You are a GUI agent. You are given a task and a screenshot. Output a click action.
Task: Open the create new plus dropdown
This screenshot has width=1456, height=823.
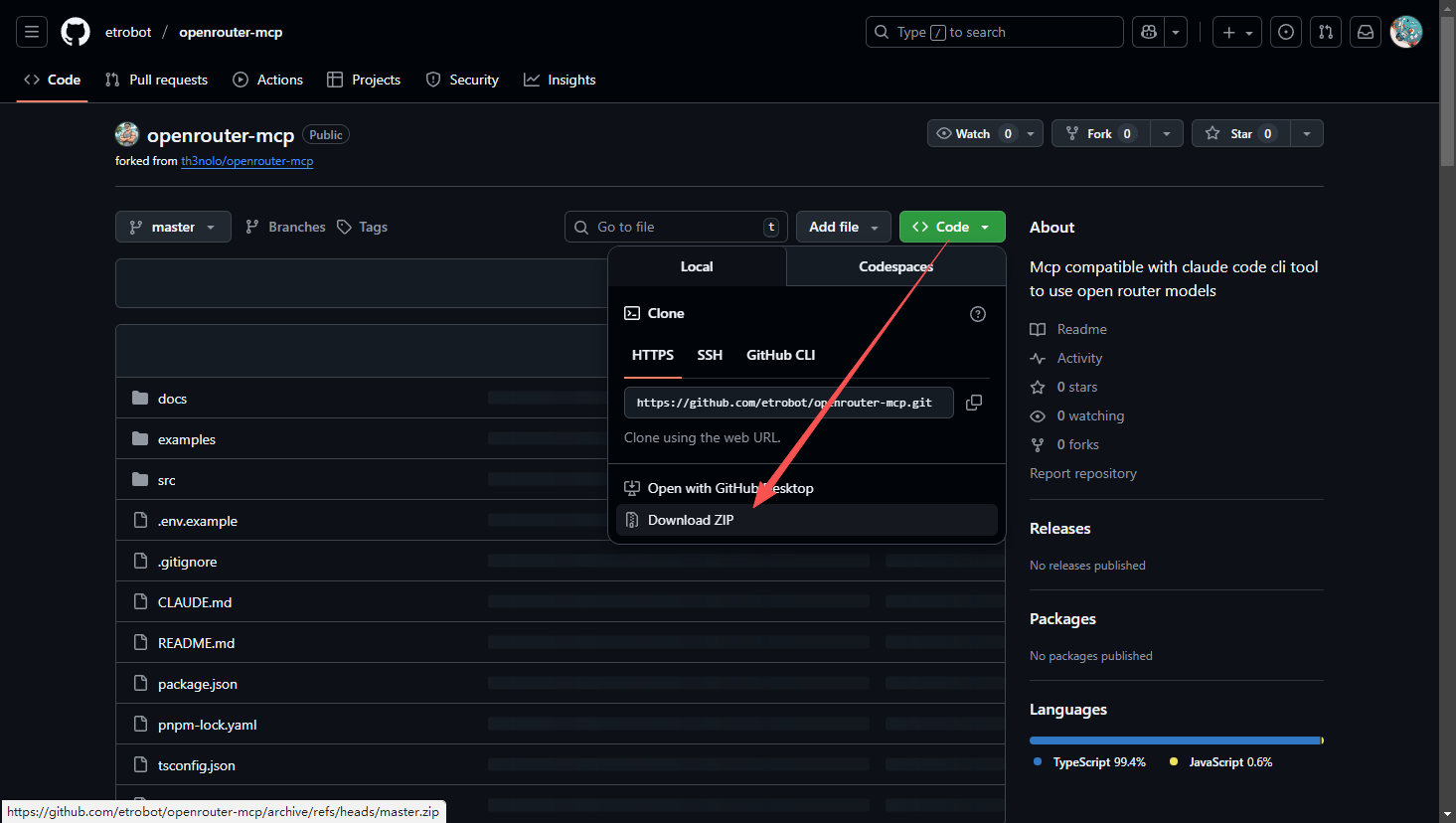click(1237, 32)
